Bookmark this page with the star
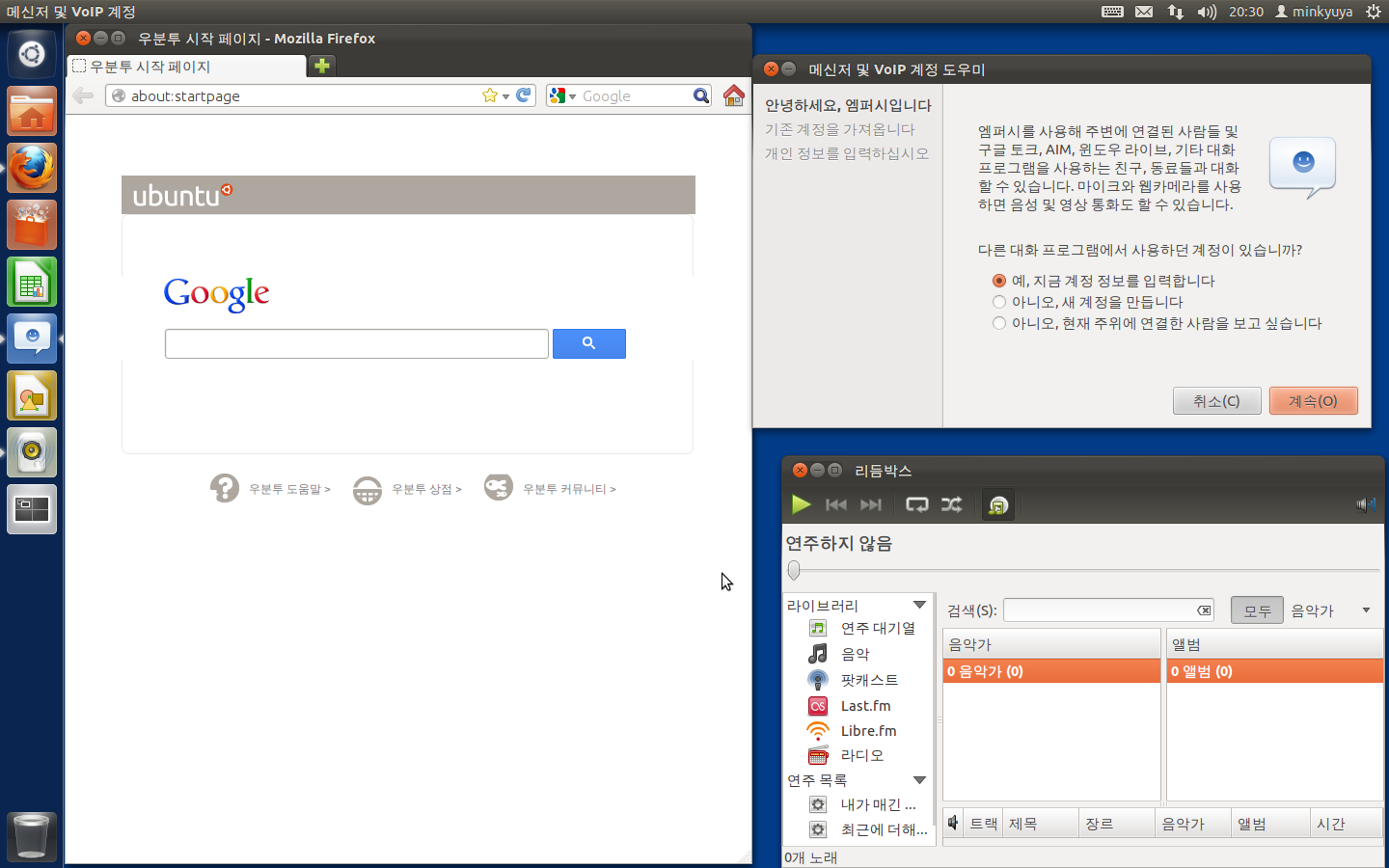1389x868 pixels. point(490,95)
